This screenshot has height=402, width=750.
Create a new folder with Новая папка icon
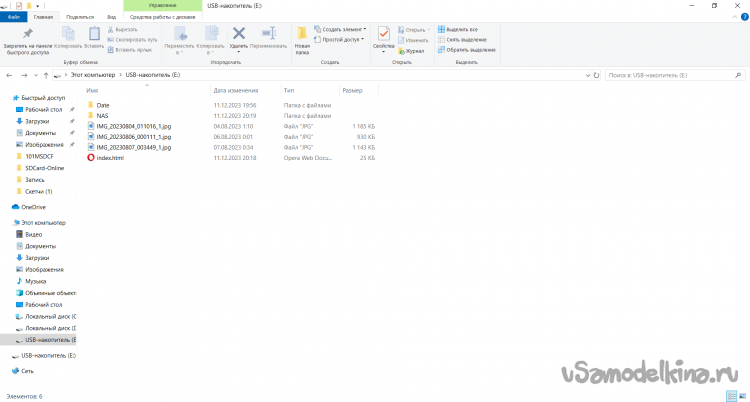(x=302, y=37)
